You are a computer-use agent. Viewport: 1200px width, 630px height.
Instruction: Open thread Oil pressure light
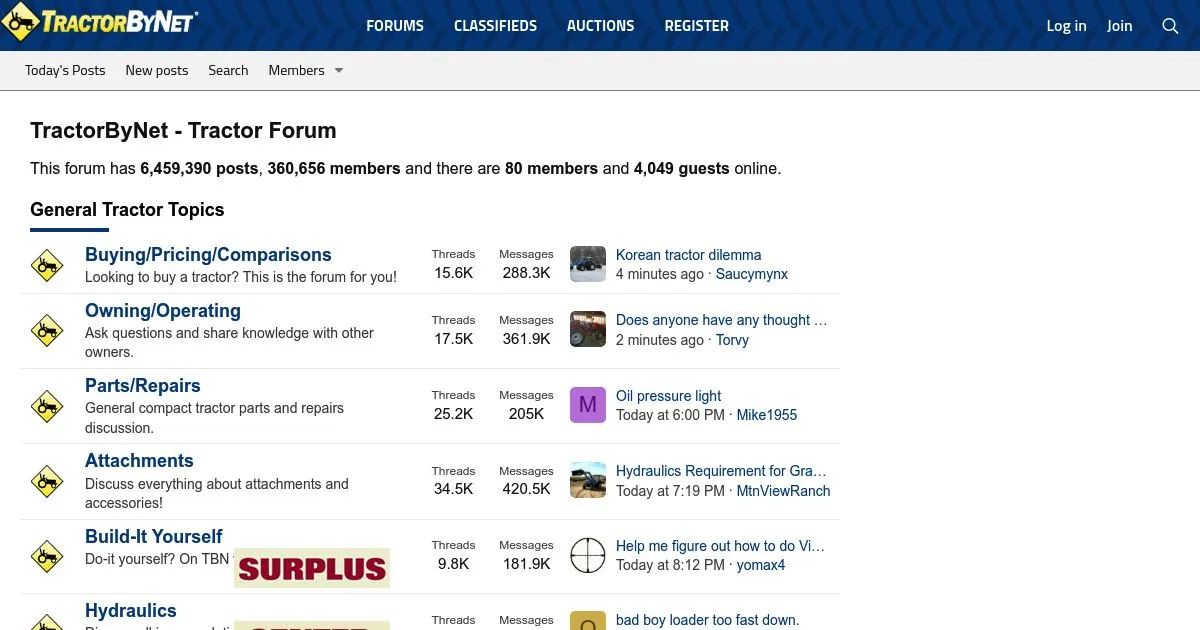point(668,396)
